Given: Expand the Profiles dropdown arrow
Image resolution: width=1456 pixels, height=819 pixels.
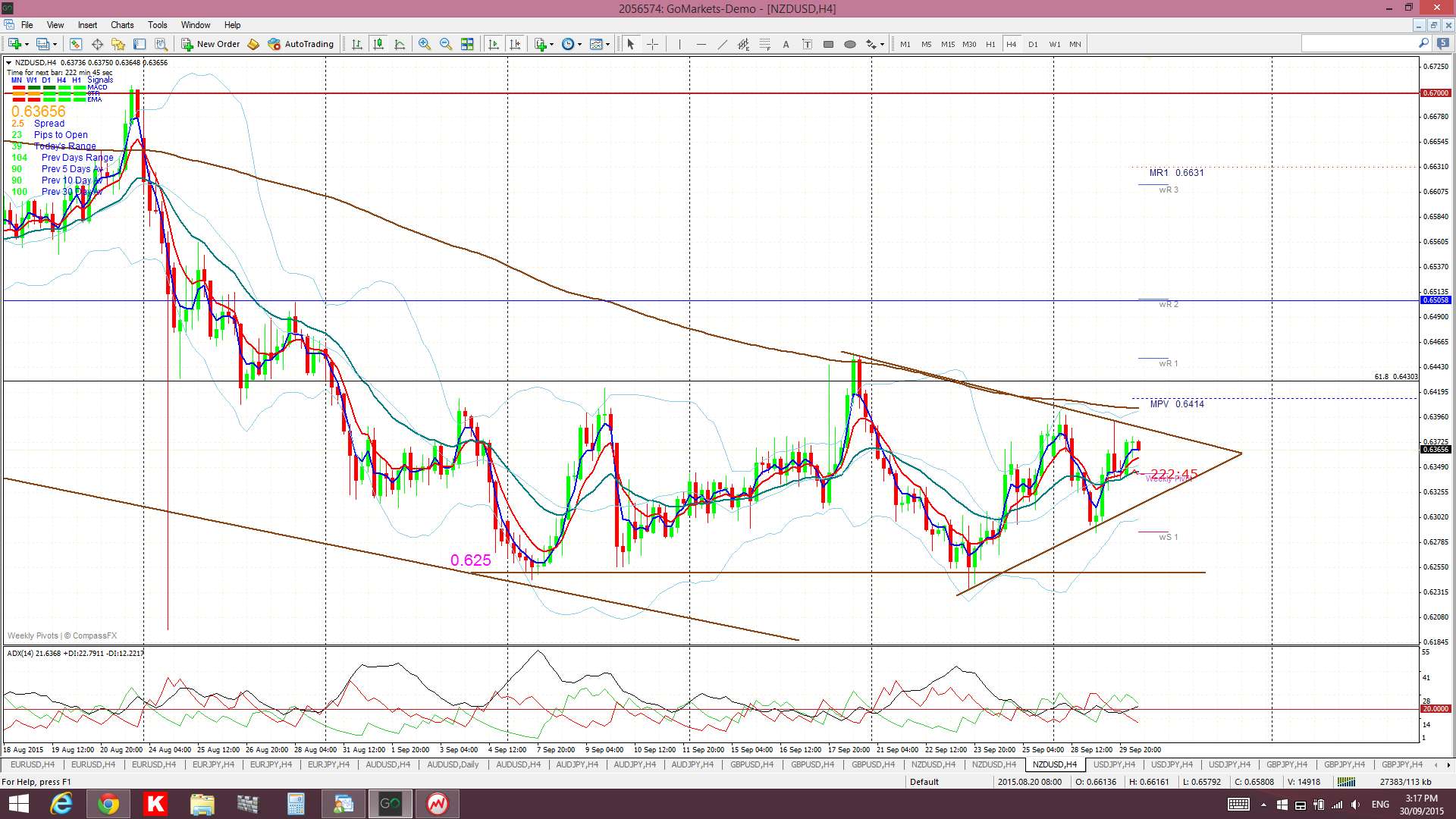Looking at the screenshot, I should click(x=55, y=44).
